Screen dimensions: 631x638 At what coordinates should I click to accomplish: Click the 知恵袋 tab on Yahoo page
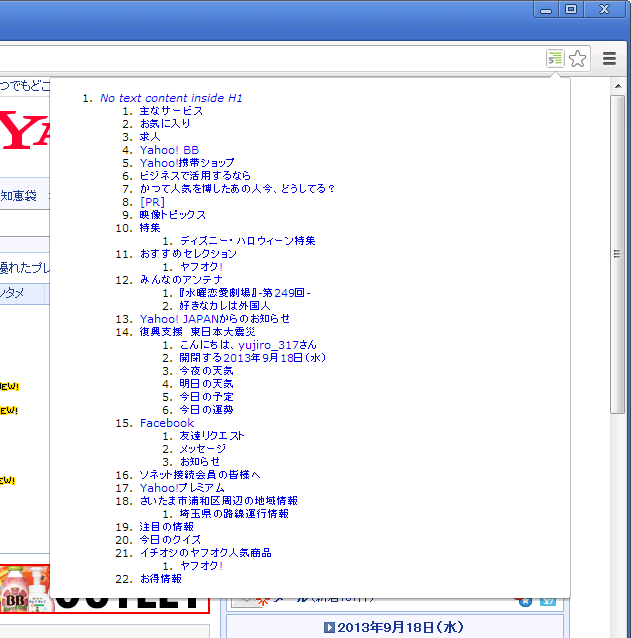pyautogui.click(x=19, y=196)
